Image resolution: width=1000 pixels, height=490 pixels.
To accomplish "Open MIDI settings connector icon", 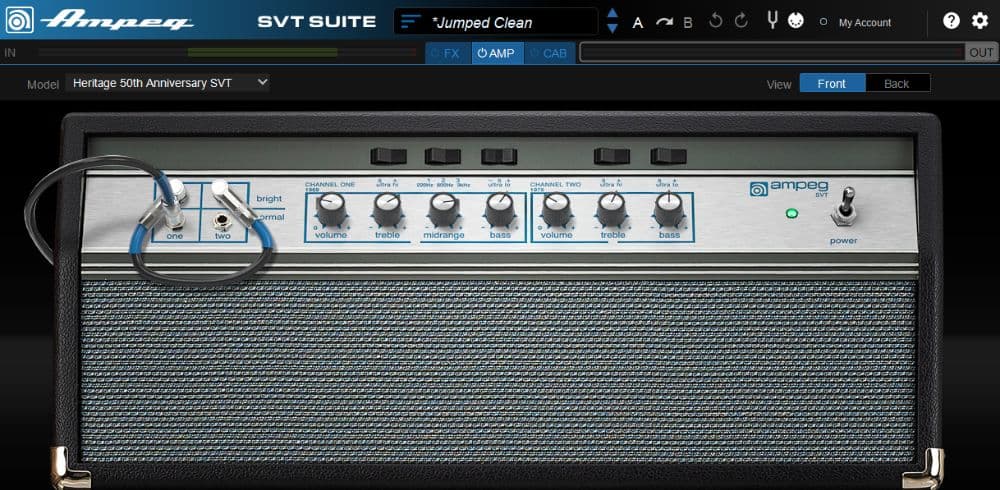I will point(795,21).
